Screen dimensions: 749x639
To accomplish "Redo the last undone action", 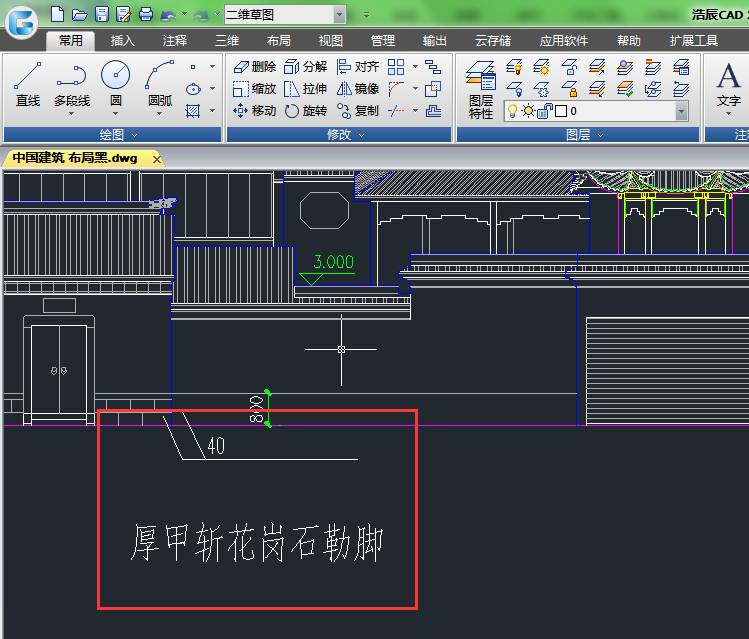I will (x=202, y=15).
